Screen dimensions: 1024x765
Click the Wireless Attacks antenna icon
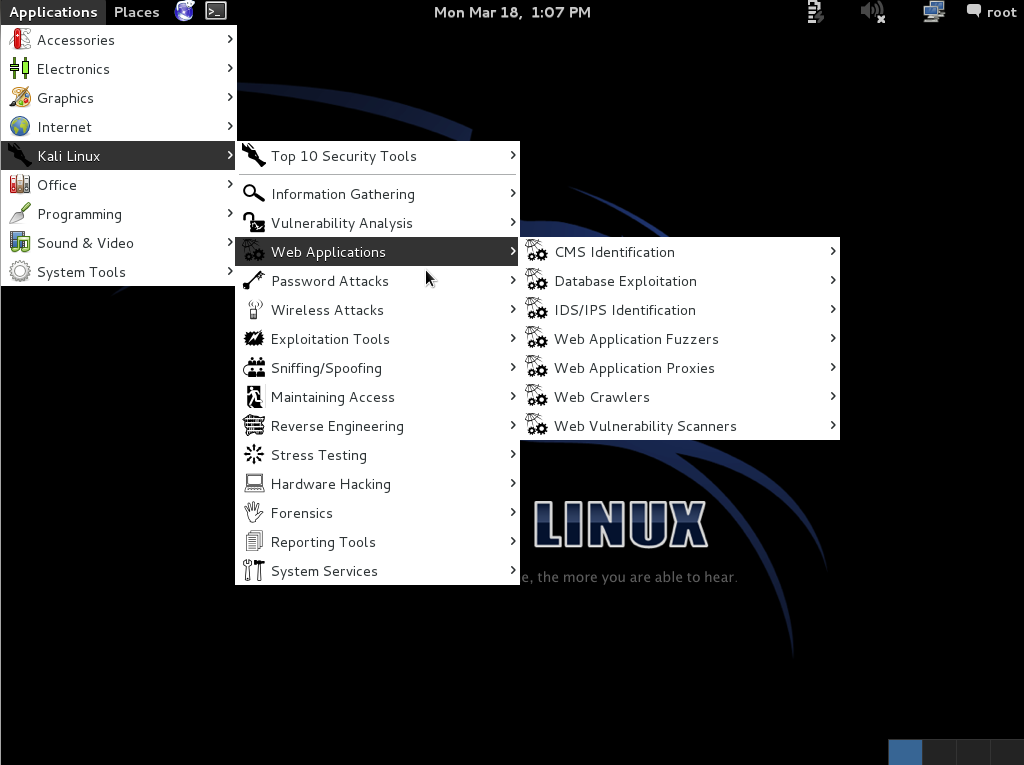[254, 310]
